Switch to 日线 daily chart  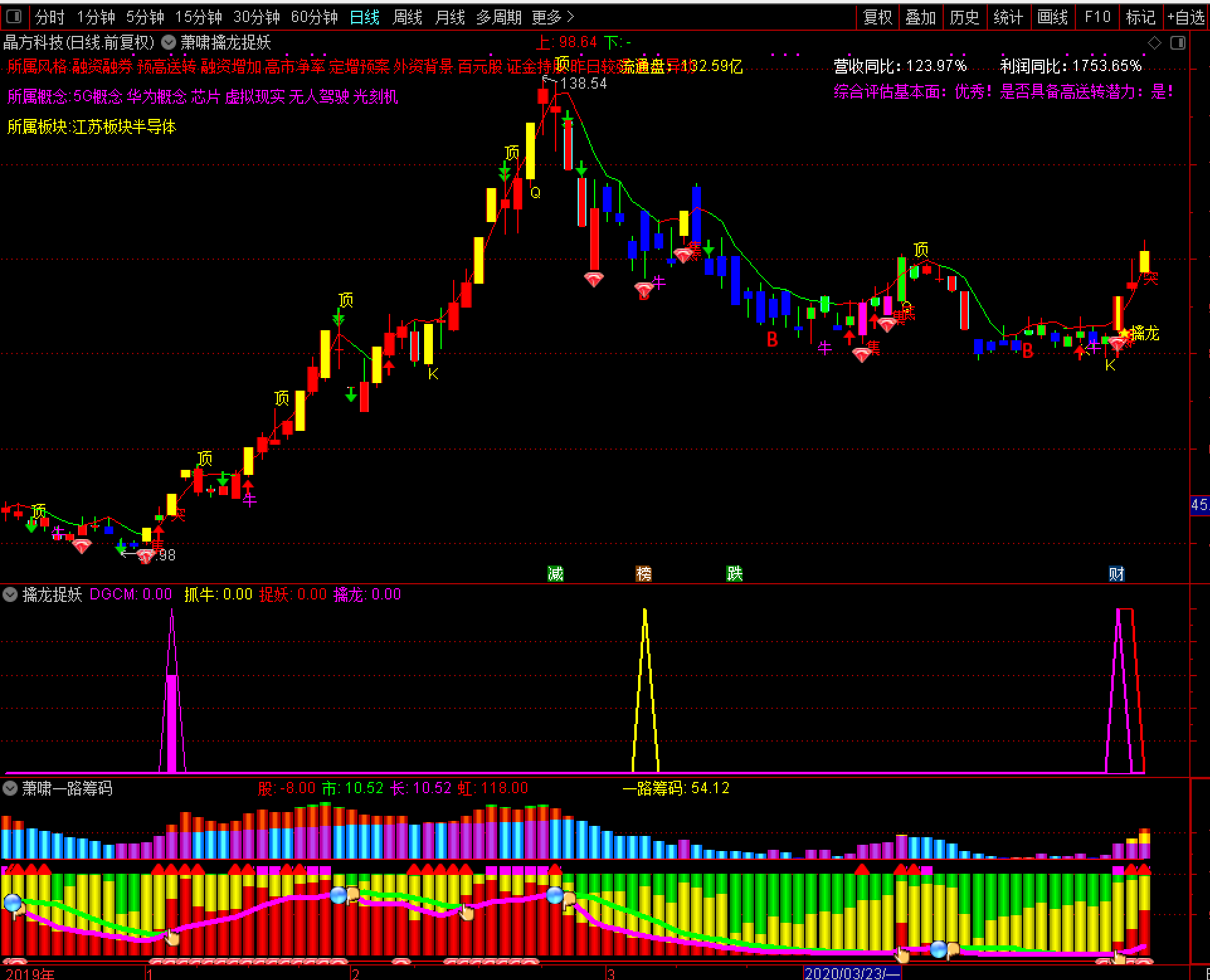tap(364, 17)
